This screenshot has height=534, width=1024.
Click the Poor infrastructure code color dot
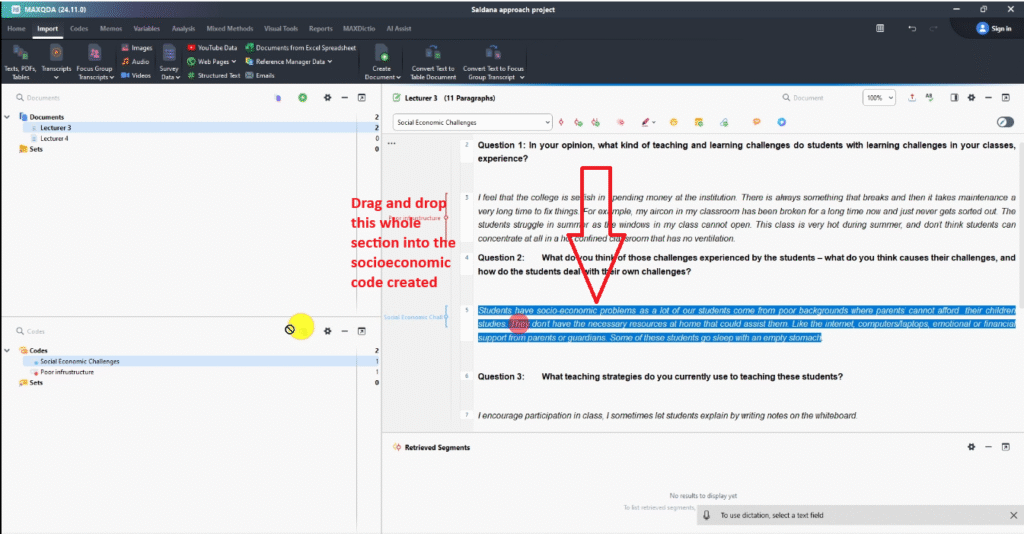(35, 372)
